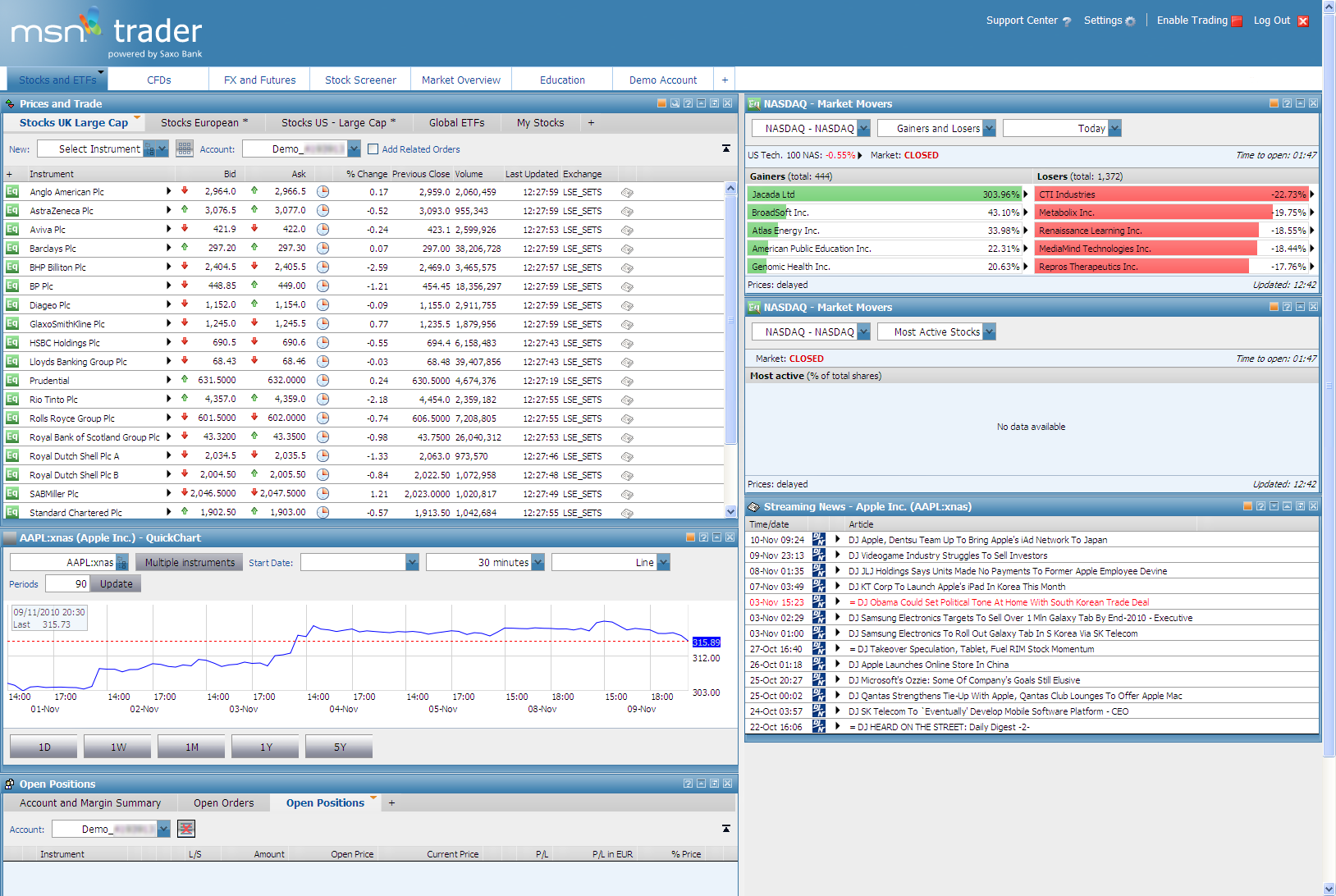Click the trade ticket icon for Prudential row
The height and width of the screenshot is (896, 1336).
627,381
